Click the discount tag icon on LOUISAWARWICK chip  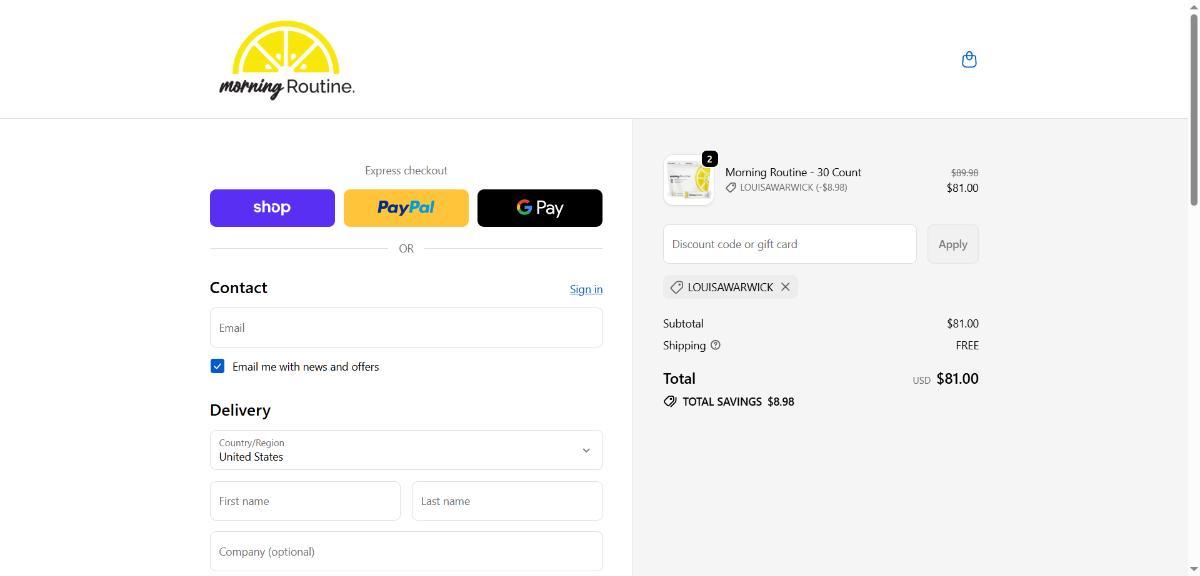(x=677, y=287)
